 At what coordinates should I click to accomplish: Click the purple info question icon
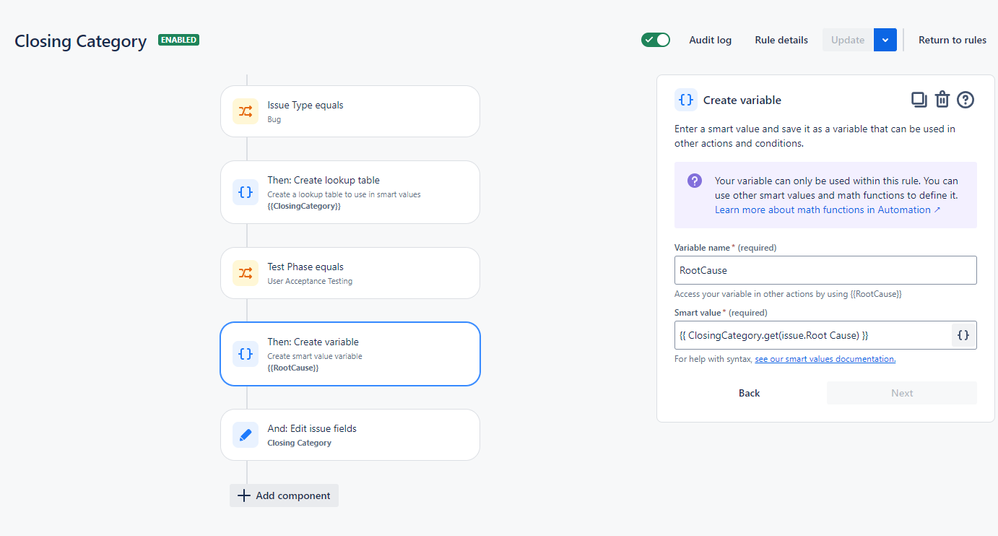click(x=694, y=181)
